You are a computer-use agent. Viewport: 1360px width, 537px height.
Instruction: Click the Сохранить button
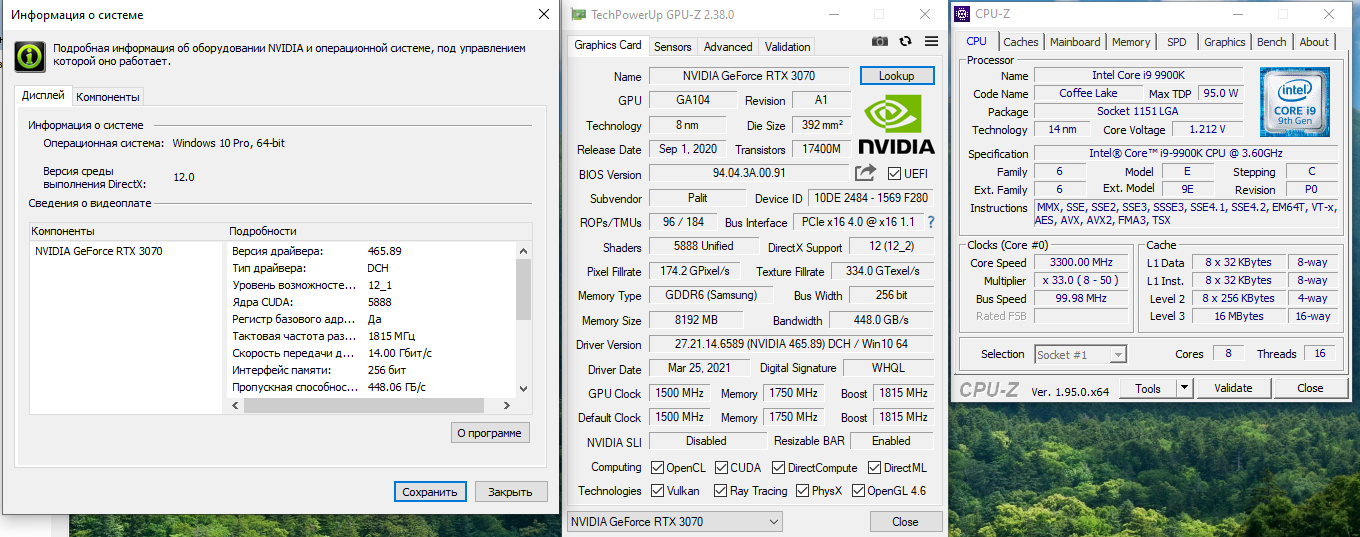(x=429, y=492)
